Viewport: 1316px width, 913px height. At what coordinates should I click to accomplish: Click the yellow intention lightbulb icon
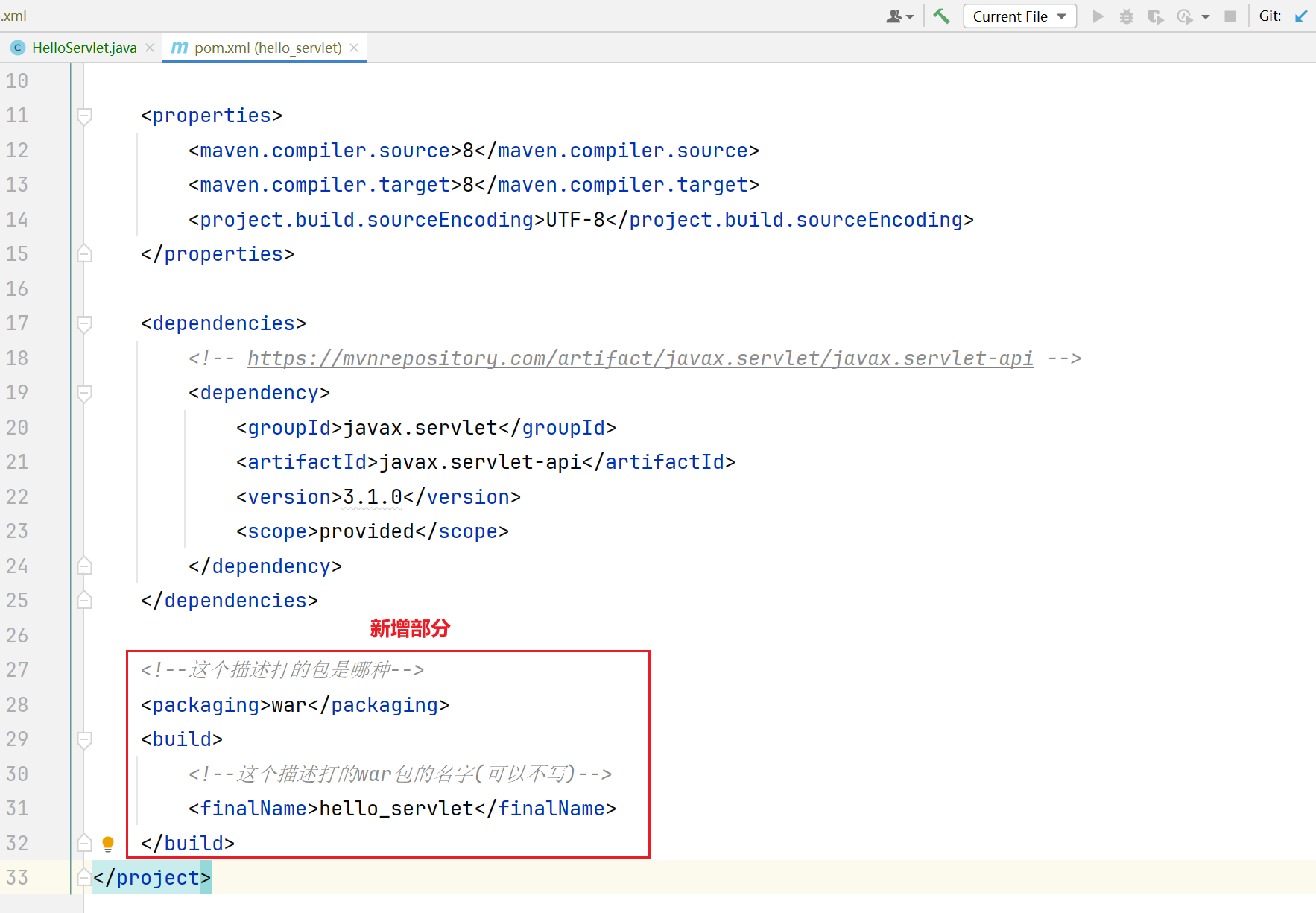(108, 844)
